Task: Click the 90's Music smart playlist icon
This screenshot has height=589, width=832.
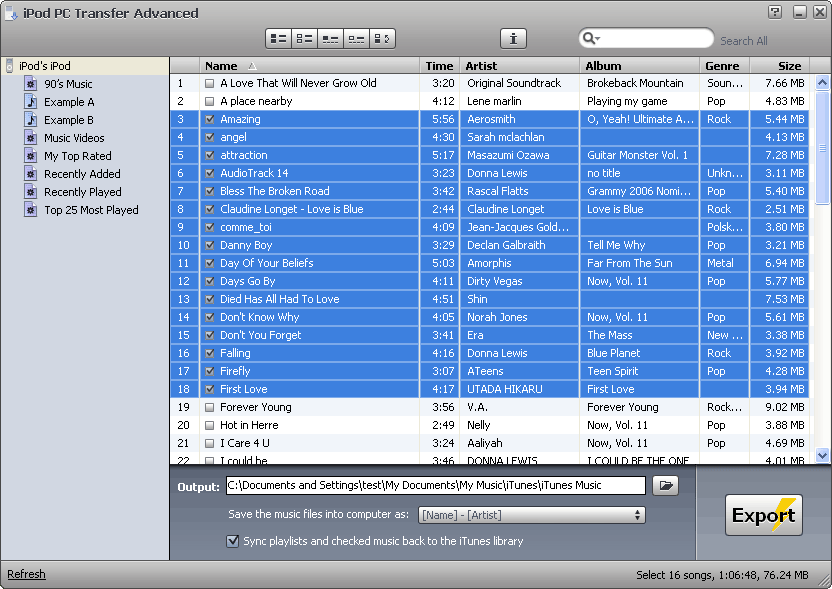Action: pyautogui.click(x=31, y=84)
